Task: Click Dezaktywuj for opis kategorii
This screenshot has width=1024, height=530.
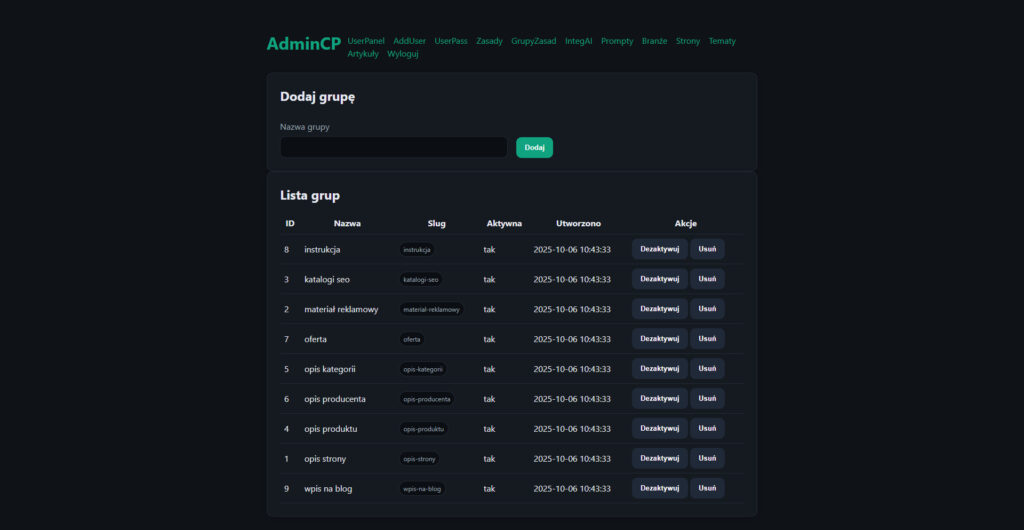Action: pos(659,369)
